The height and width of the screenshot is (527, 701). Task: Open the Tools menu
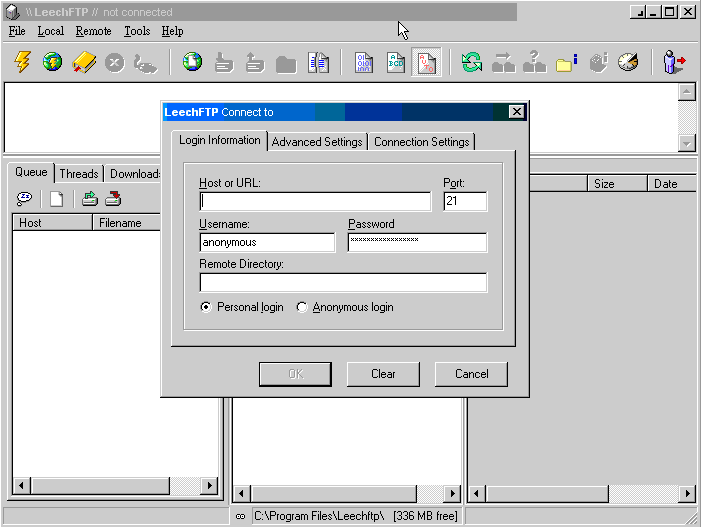tap(137, 31)
